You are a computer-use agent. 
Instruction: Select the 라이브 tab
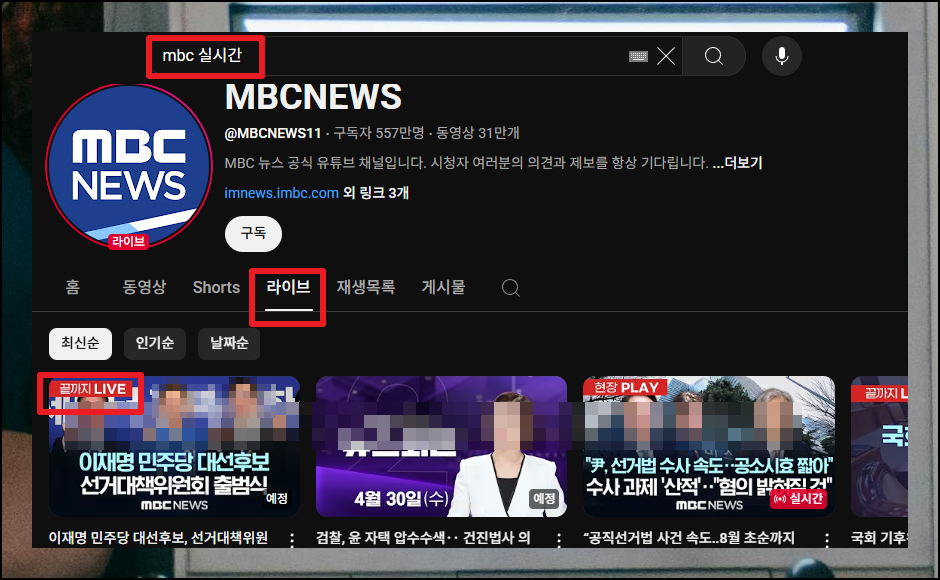pos(288,287)
